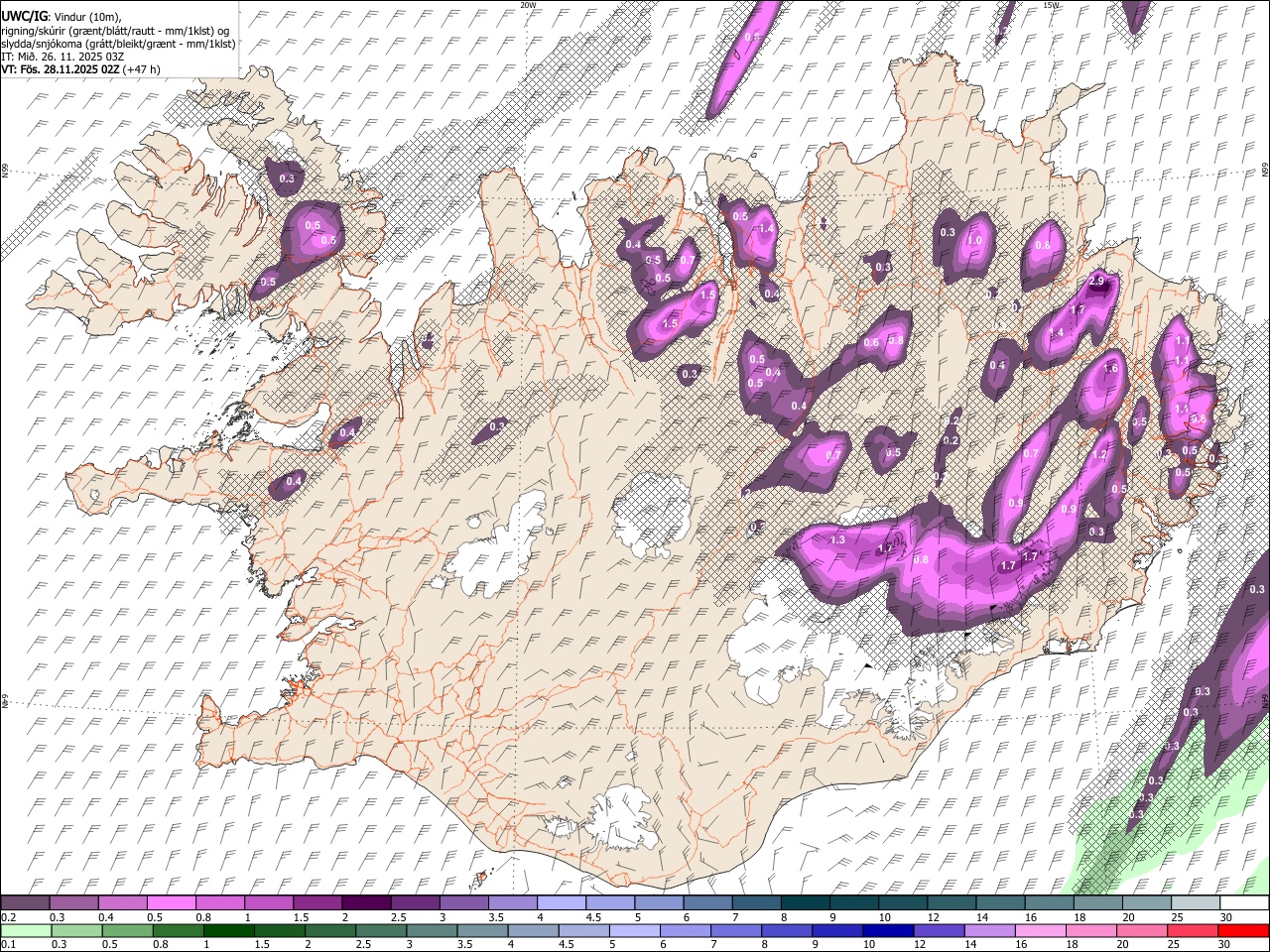
Task: Pick the first 0.2–0.3 swatch in the upper legend
Action: (25, 902)
